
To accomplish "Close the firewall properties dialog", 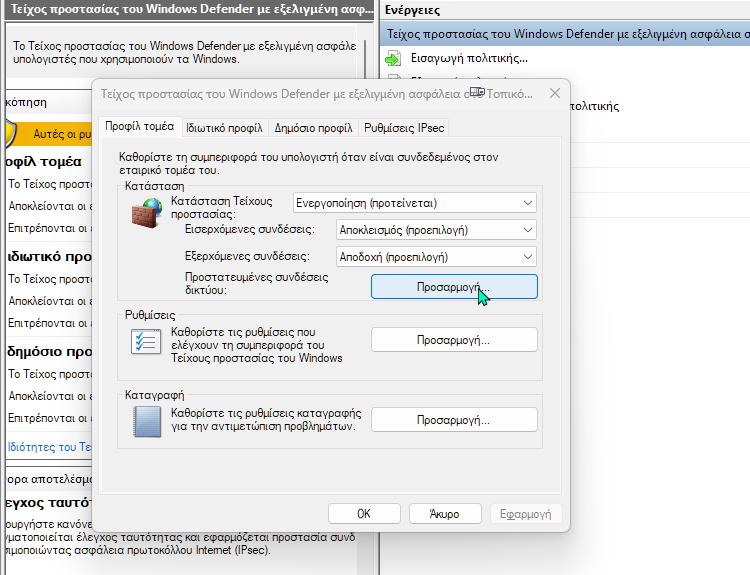I will pyautogui.click(x=555, y=93).
